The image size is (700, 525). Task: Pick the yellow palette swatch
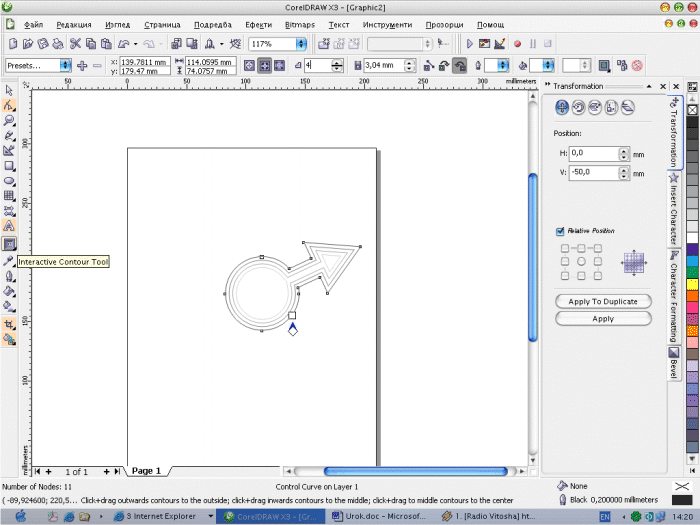(x=692, y=284)
